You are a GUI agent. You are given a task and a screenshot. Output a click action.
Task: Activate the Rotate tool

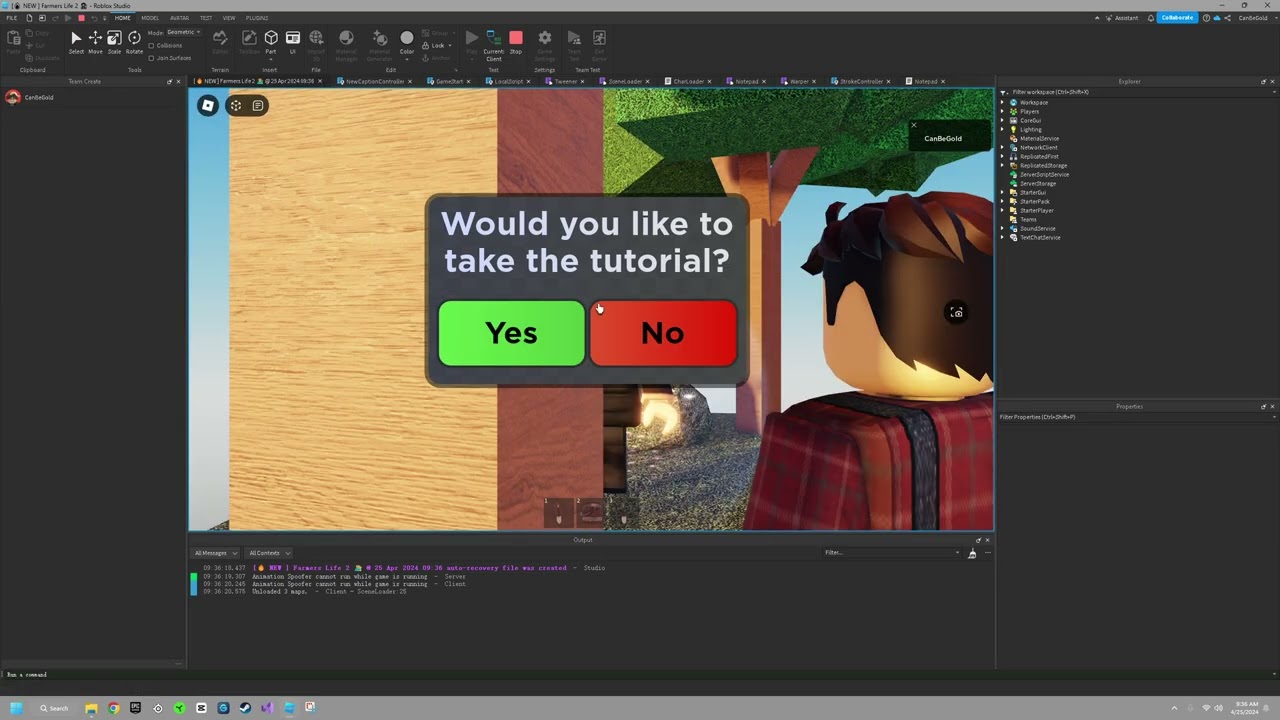coord(134,42)
